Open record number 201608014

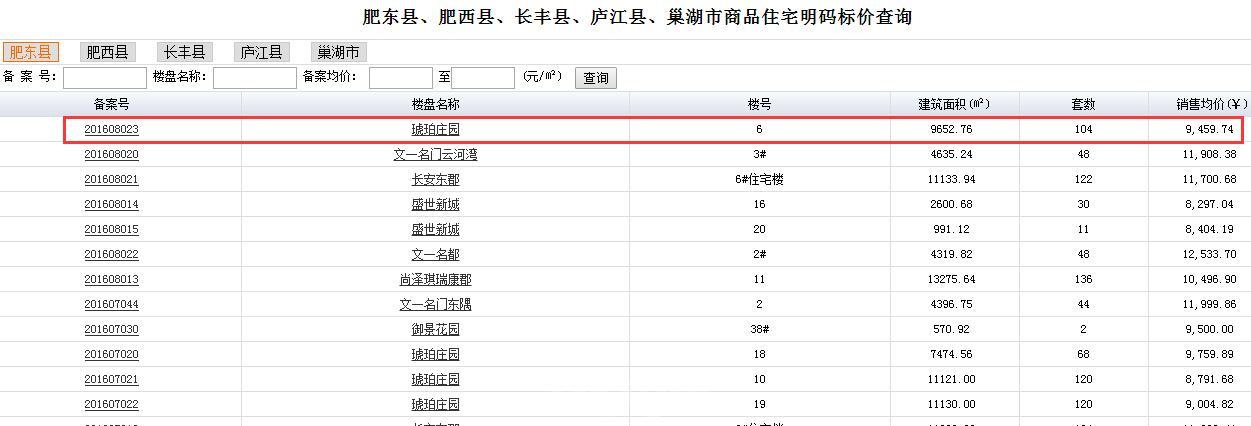pos(111,205)
